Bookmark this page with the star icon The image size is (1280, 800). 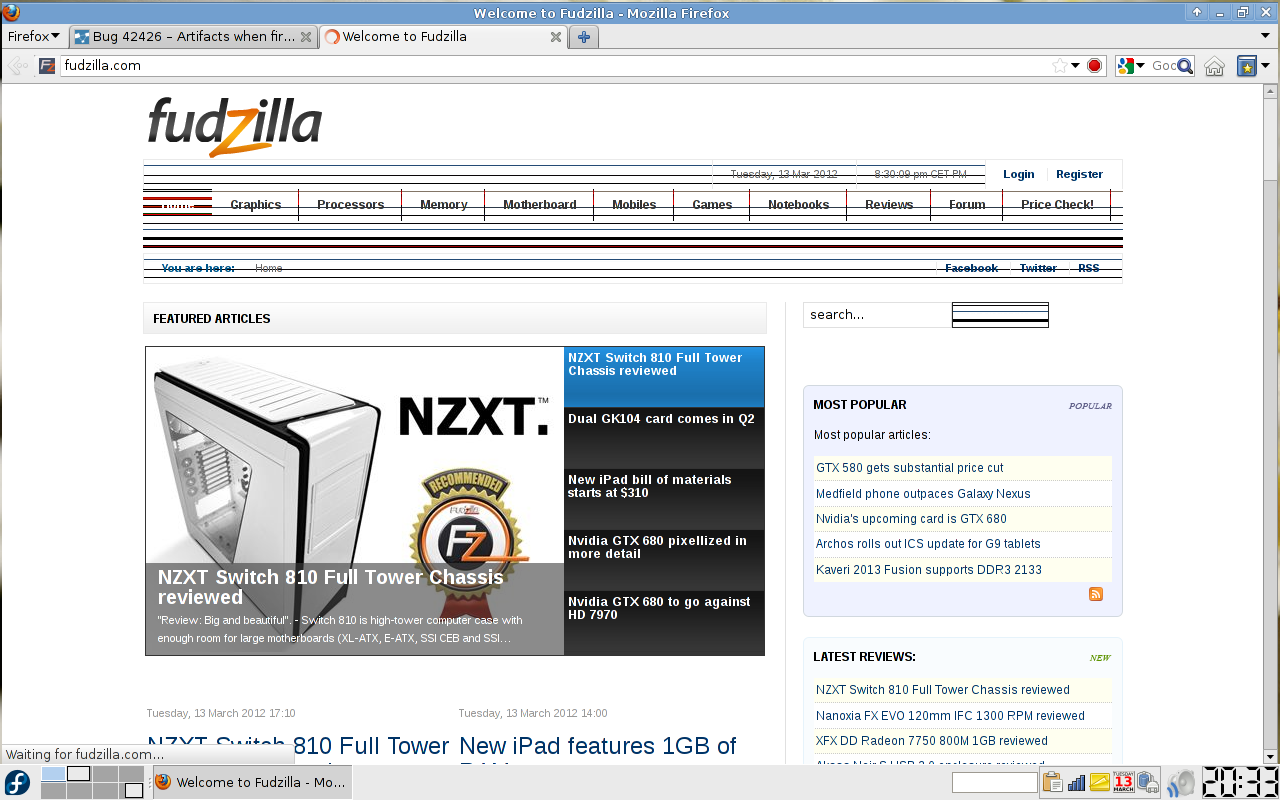pos(1059,66)
